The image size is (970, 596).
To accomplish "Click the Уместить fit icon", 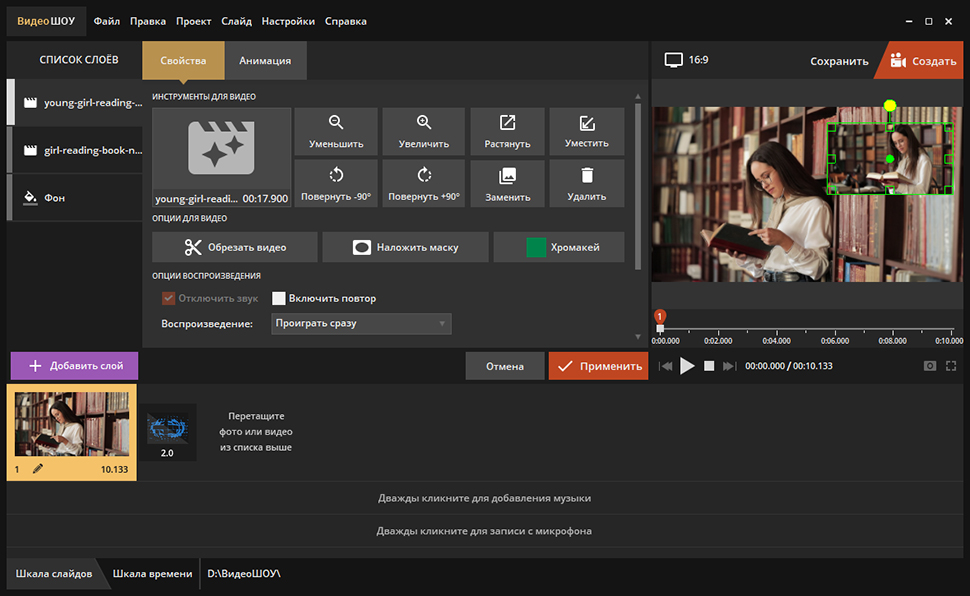I will [587, 123].
